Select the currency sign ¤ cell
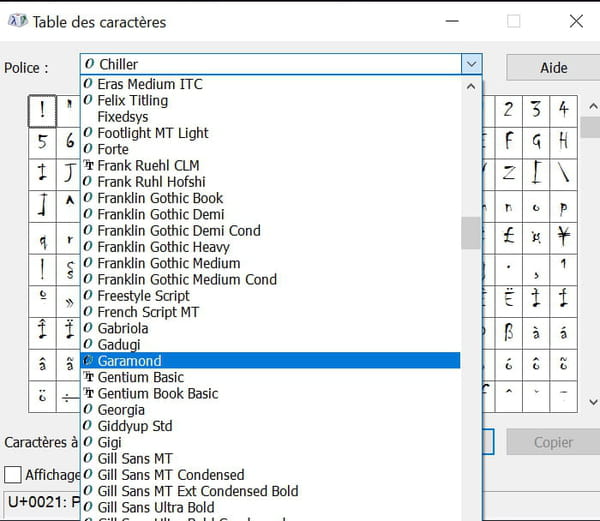This screenshot has height=521, width=600. pyautogui.click(x=536, y=238)
